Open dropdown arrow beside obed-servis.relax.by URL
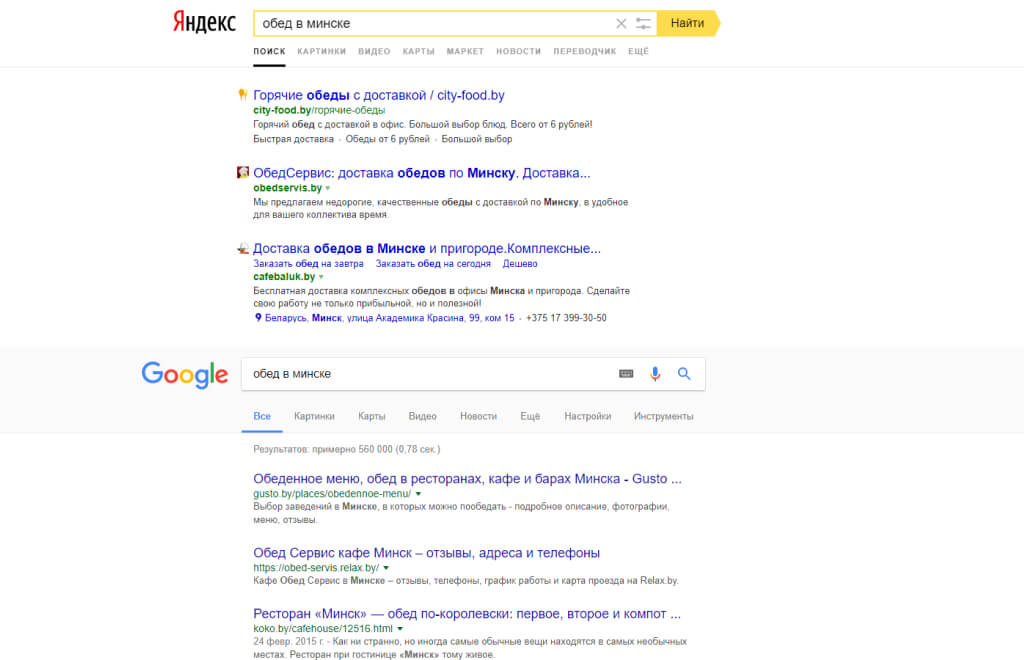 [386, 568]
